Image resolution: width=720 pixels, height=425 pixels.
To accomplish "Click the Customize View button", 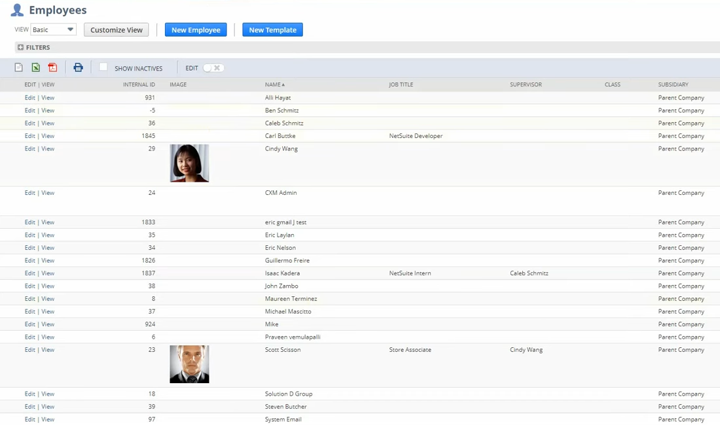I will [116, 30].
